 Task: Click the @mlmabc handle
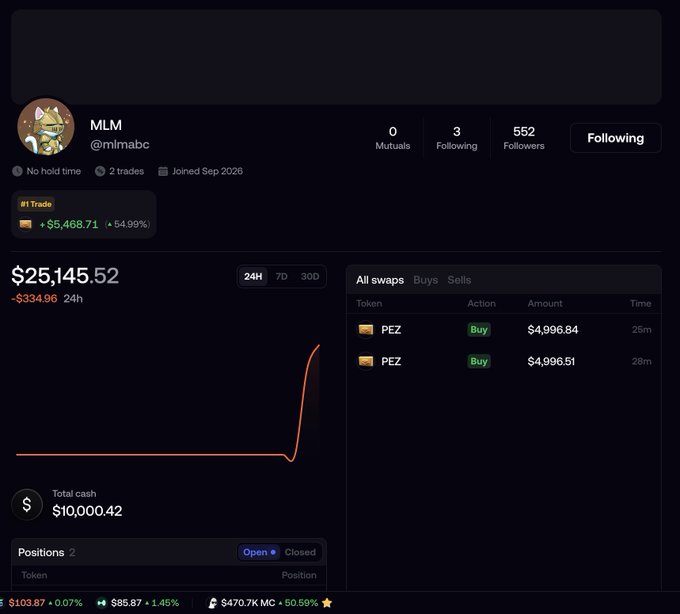(120, 144)
